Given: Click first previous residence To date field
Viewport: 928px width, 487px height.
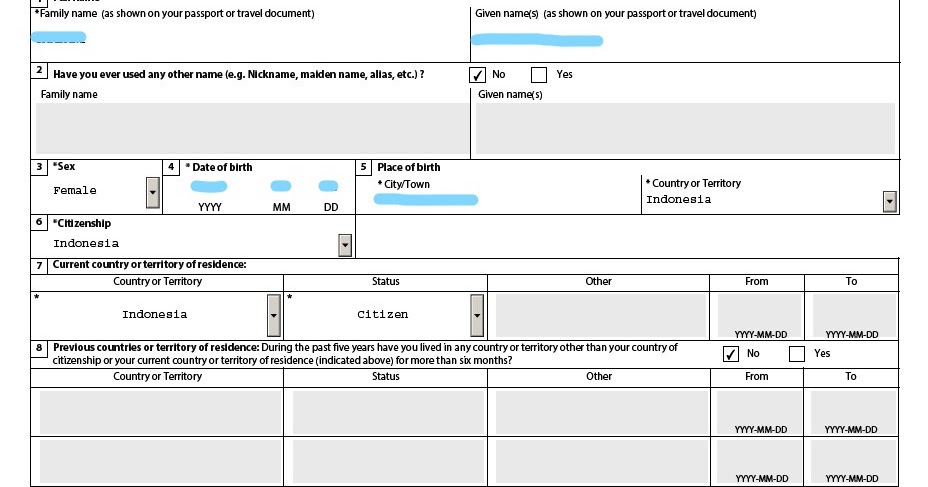Looking at the screenshot, I should [853, 412].
